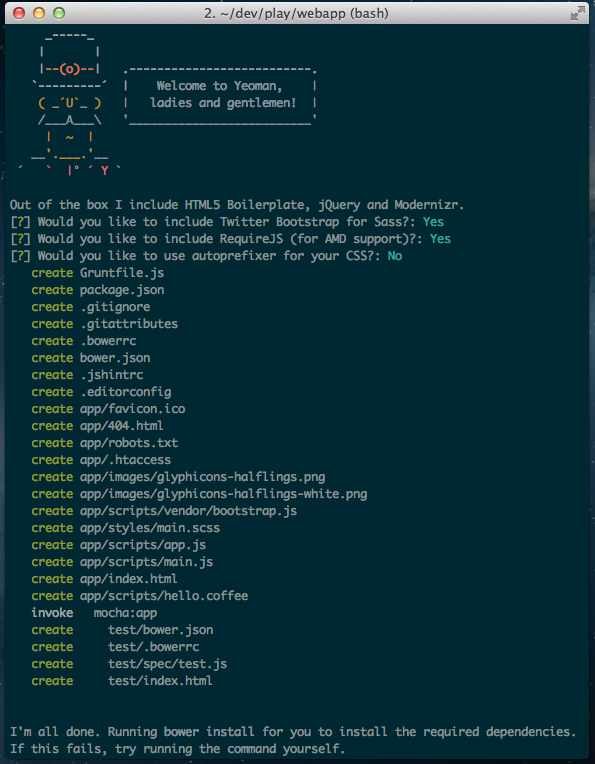Click the 'No' answer for autoprefixer
The image size is (595, 764).
pyautogui.click(x=395, y=256)
